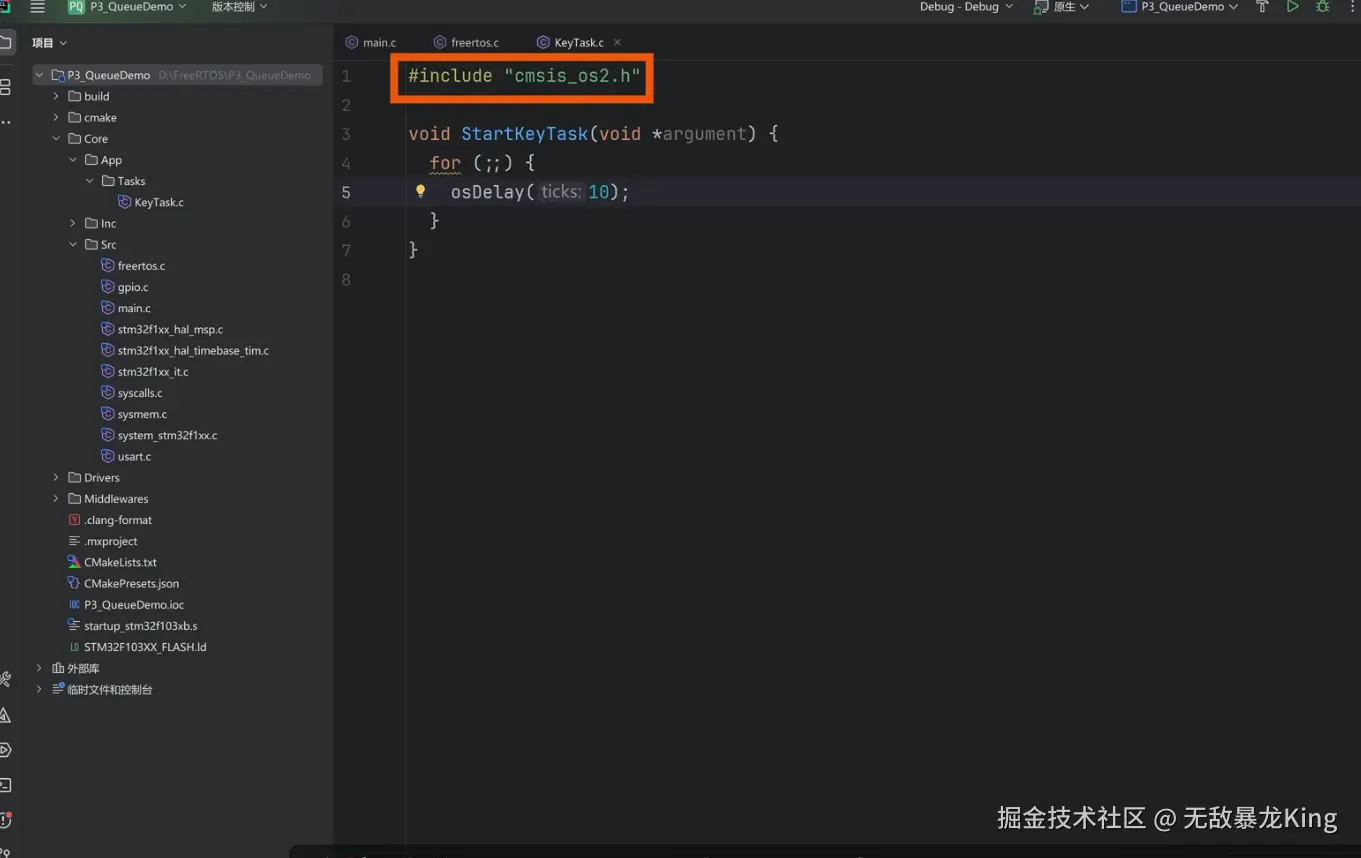Open the P3_QueueDemo run configuration dropdown
The image size is (1361, 858).
click(x=1180, y=7)
